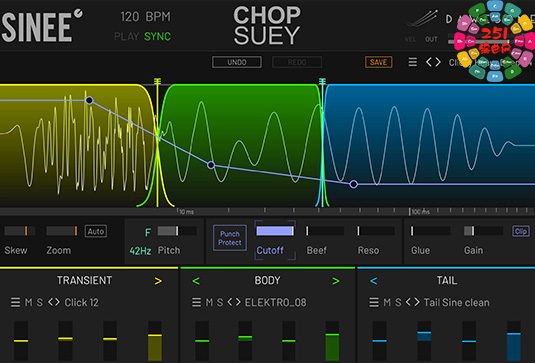Click the Reso slider
This screenshot has width=535, height=363.
pyautogui.click(x=376, y=231)
